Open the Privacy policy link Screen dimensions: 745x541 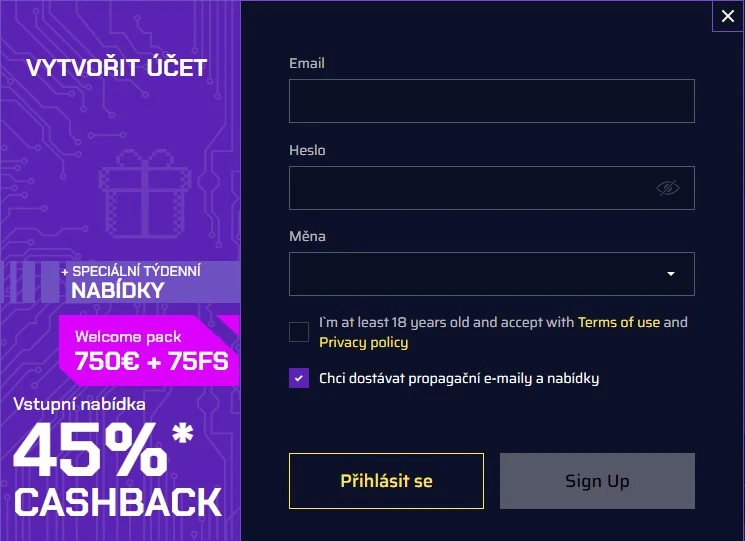pyautogui.click(x=364, y=342)
